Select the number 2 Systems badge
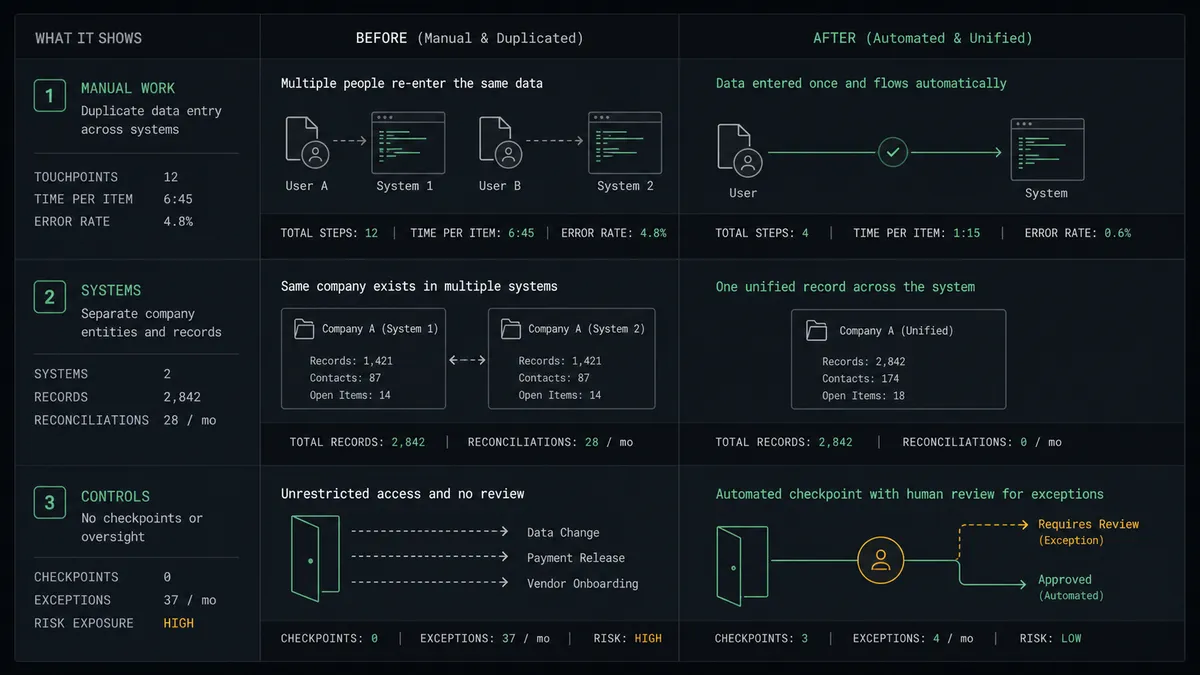Image resolution: width=1200 pixels, height=675 pixels. [x=50, y=298]
